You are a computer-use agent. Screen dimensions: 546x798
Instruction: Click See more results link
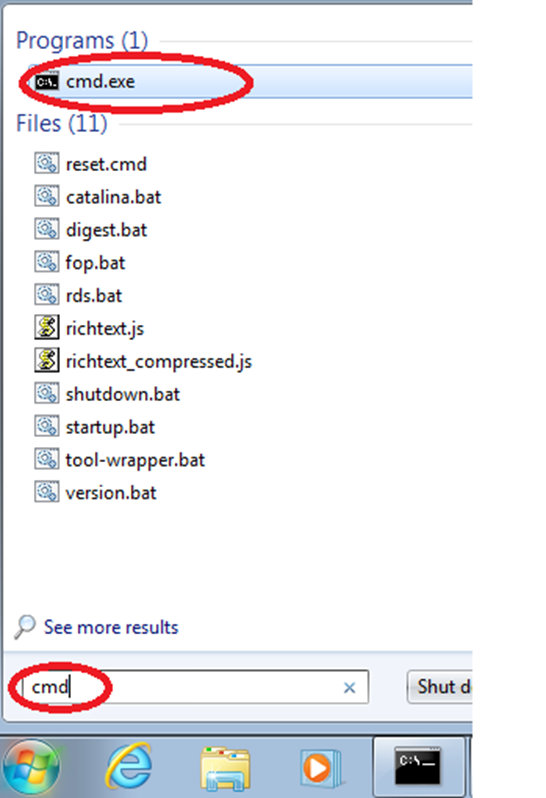[111, 628]
